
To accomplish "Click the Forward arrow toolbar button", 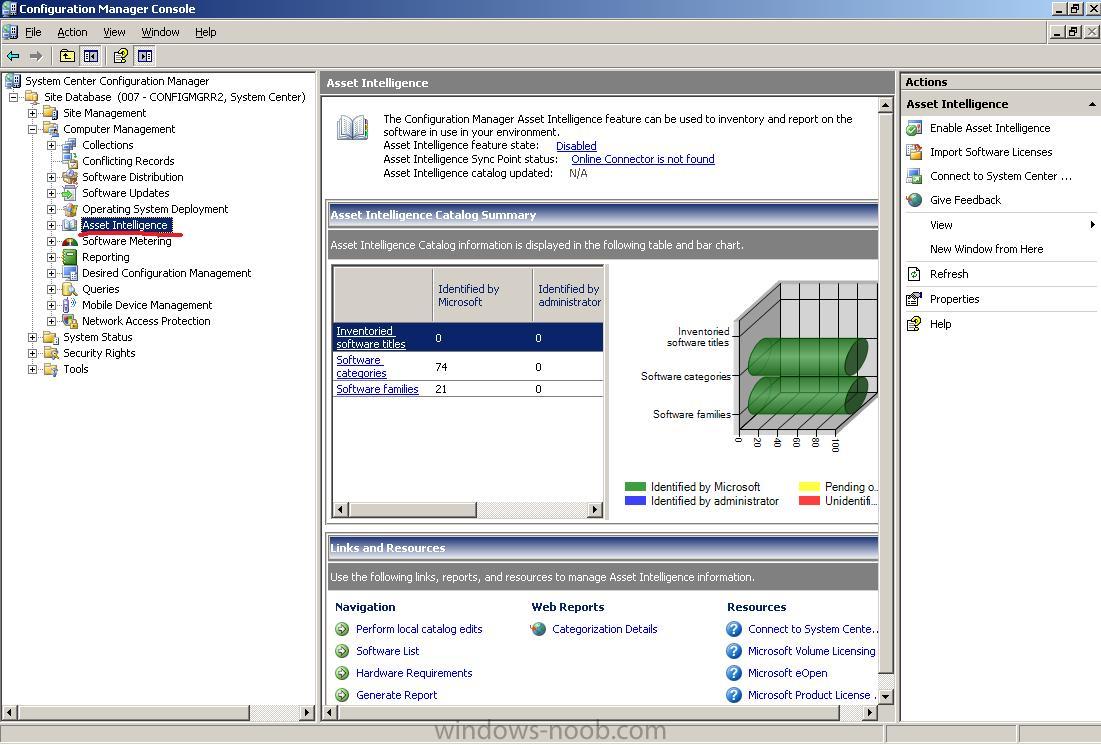I will (x=36, y=56).
